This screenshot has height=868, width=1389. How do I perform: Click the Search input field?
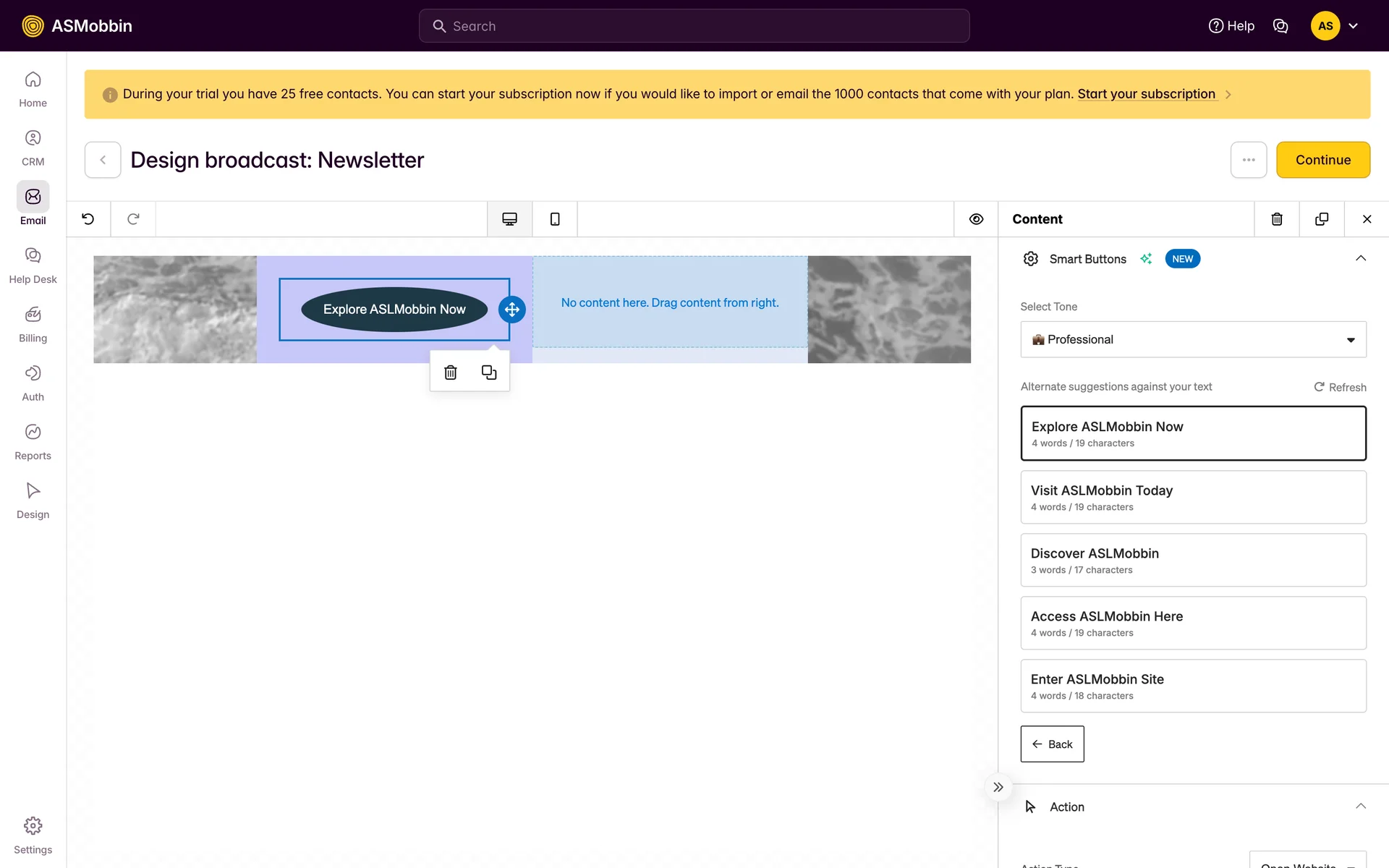coord(694,26)
